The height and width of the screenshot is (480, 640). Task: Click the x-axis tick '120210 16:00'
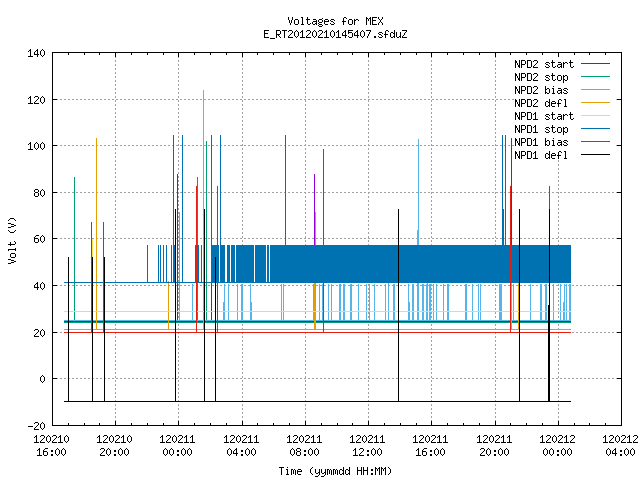coord(51,446)
